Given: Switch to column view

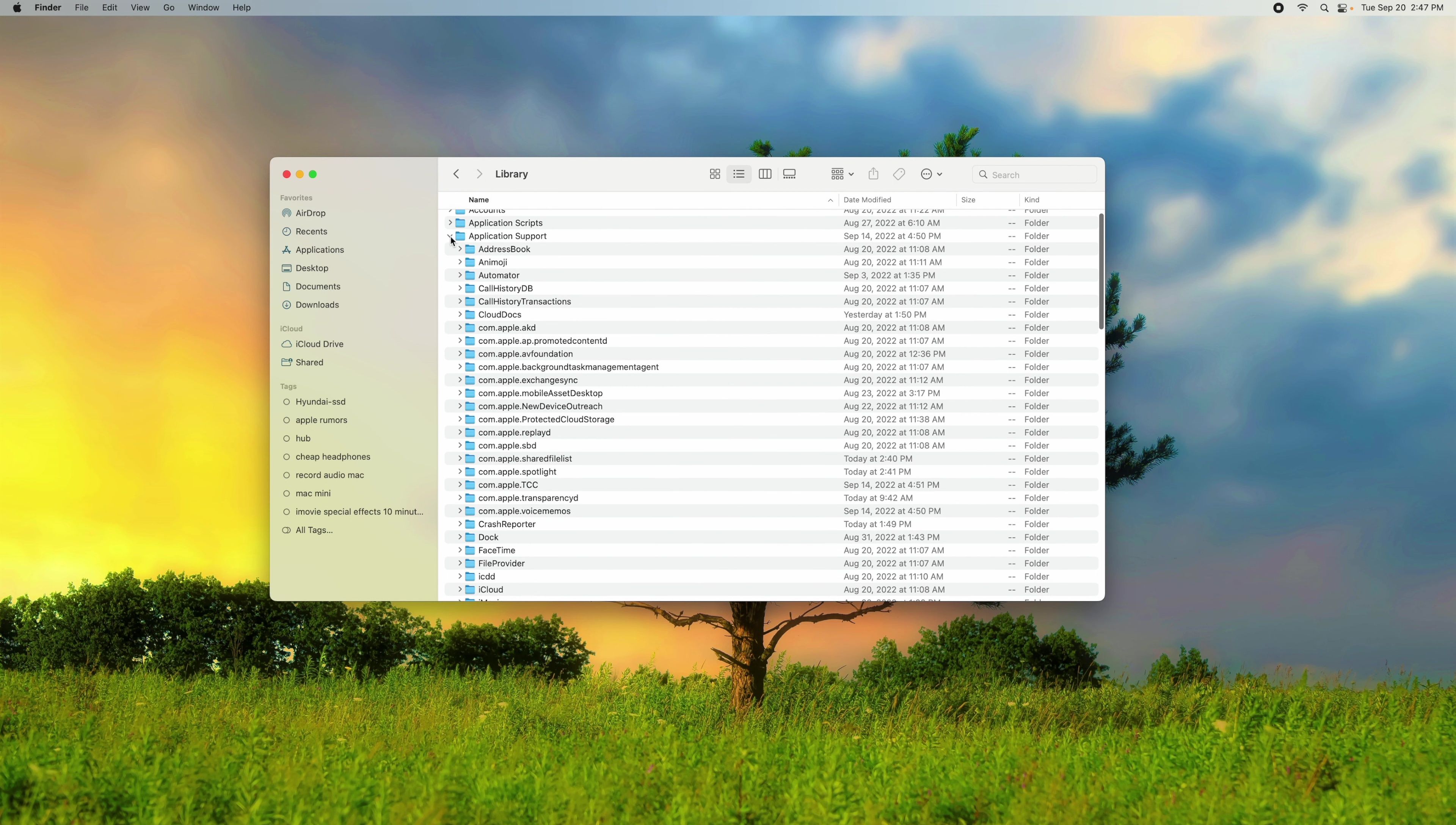Looking at the screenshot, I should (x=765, y=174).
